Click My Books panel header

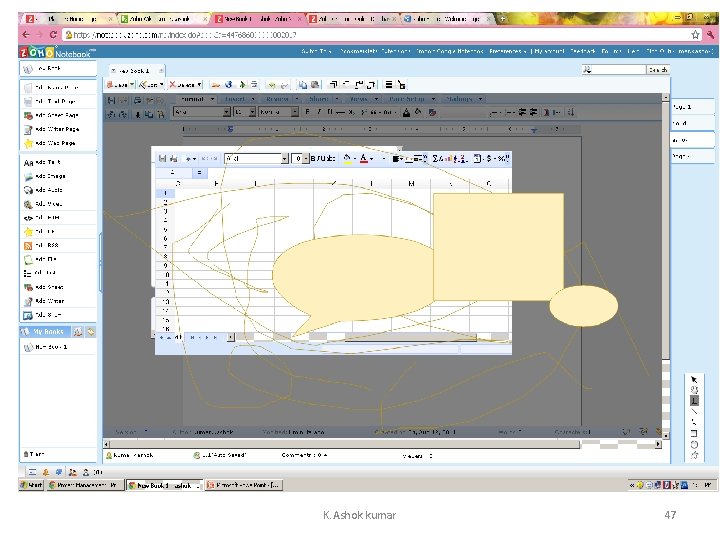pos(45,332)
